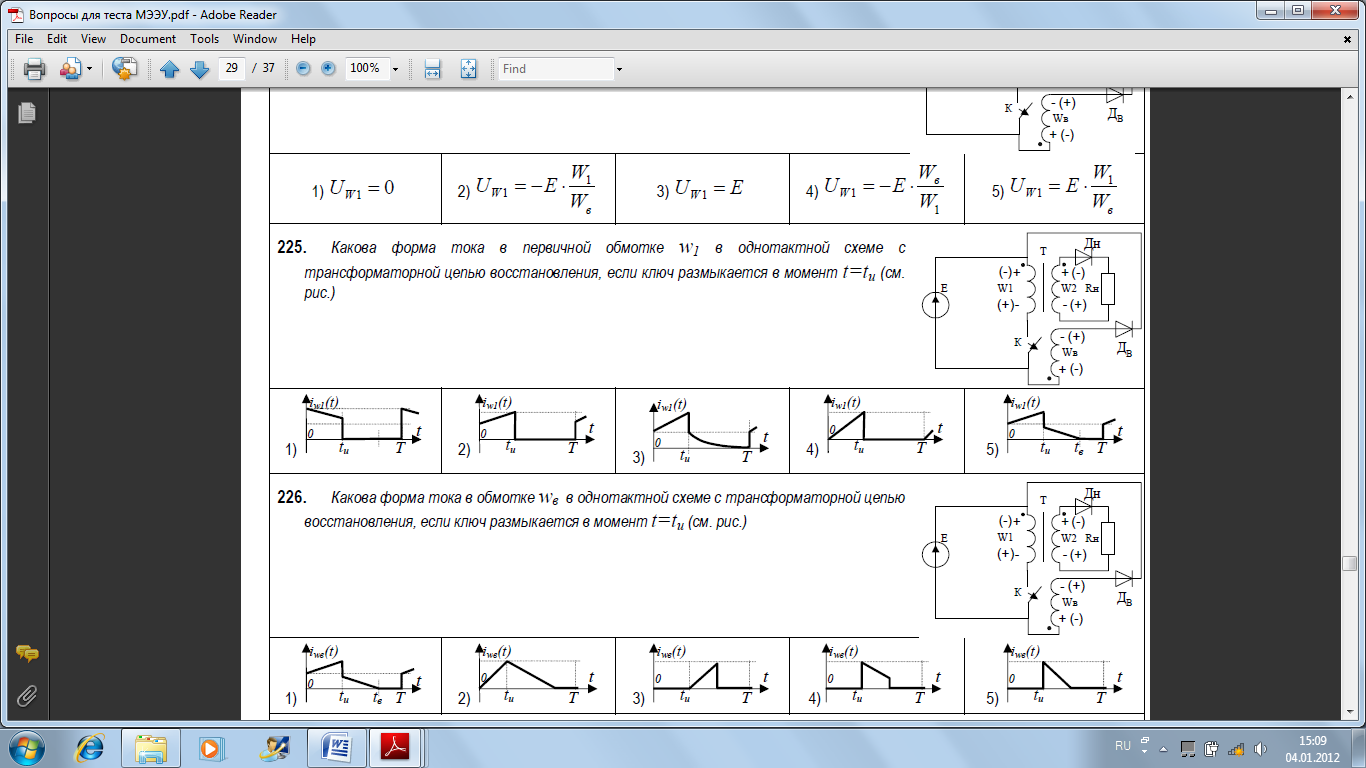Select the fit width scrolling icon
Viewport: 1366px width, 768px height.
pos(432,69)
